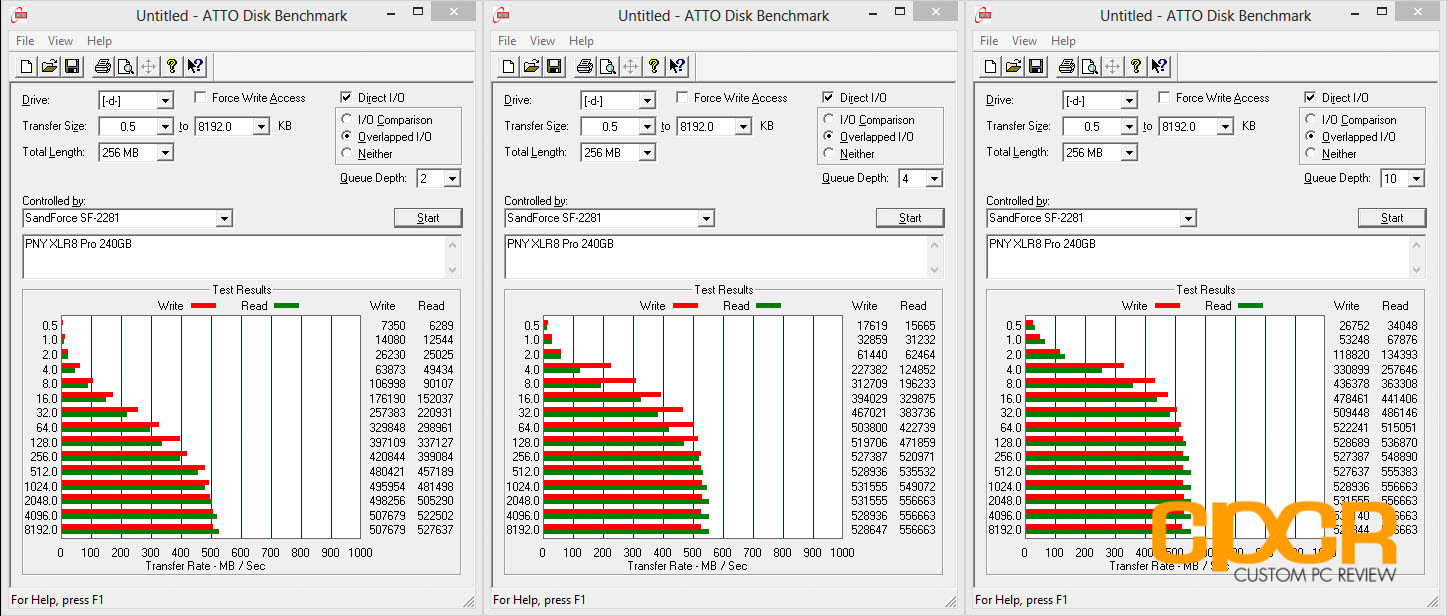Click the yellow Help question icon in middle window
This screenshot has height=616, width=1447.
click(654, 66)
